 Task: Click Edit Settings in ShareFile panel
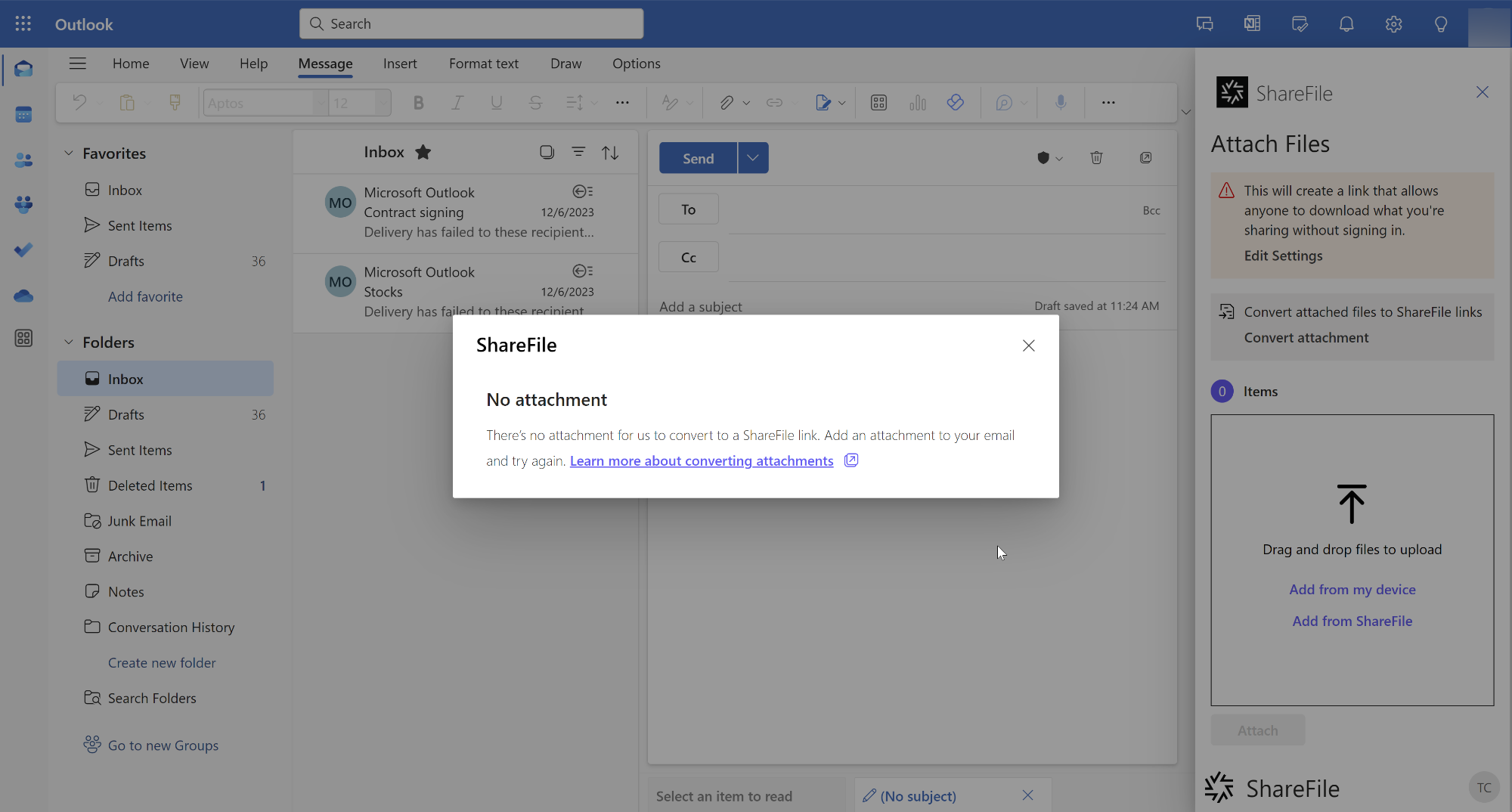tap(1283, 256)
